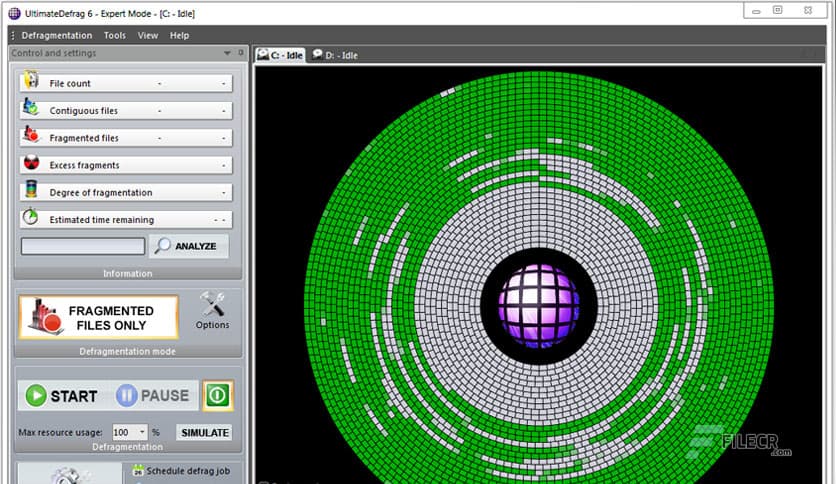This screenshot has height=484, width=836.
Task: Open the View menu
Action: pyautogui.click(x=148, y=36)
